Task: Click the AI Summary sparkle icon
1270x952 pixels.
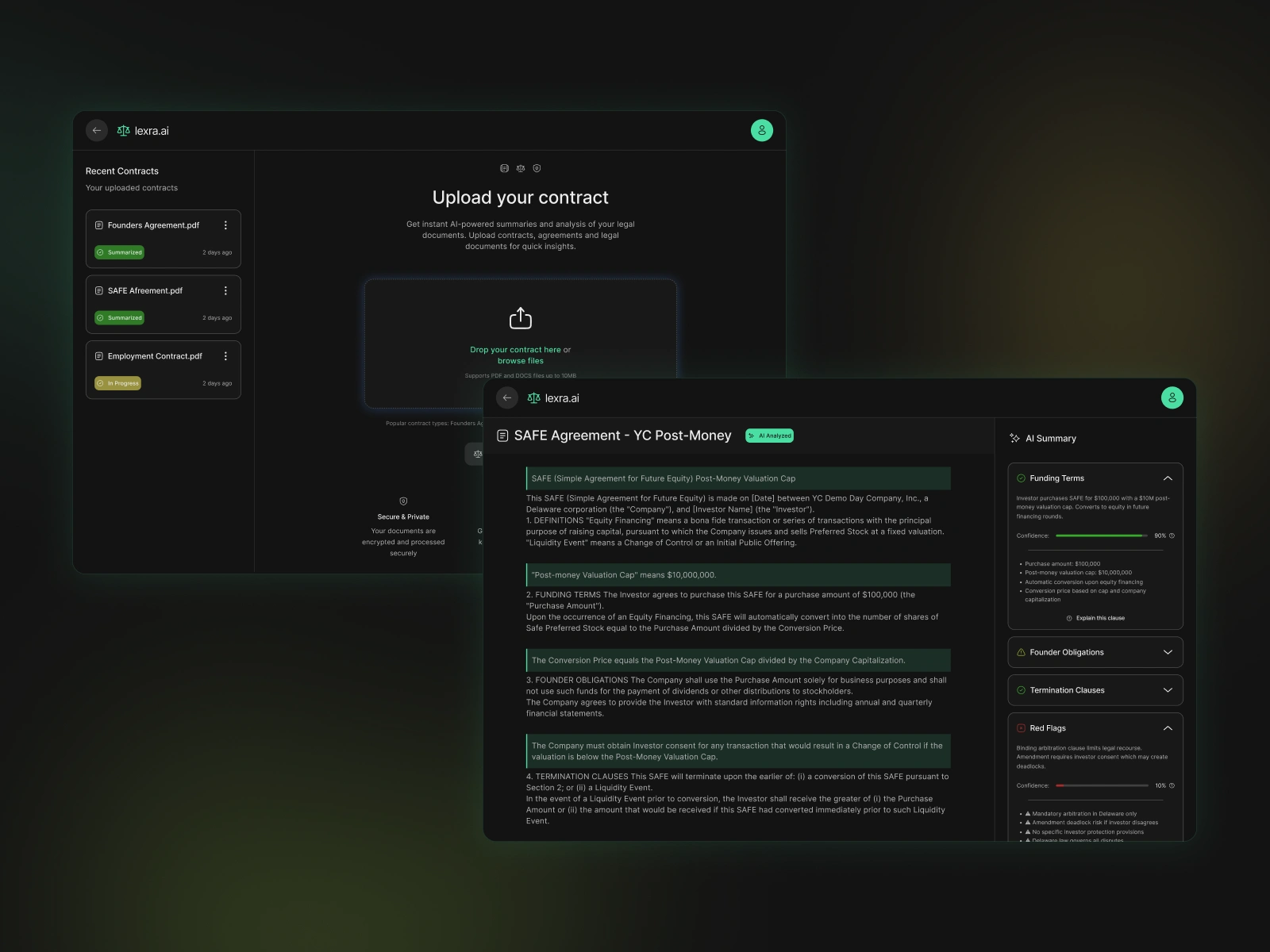Action: 1014,438
